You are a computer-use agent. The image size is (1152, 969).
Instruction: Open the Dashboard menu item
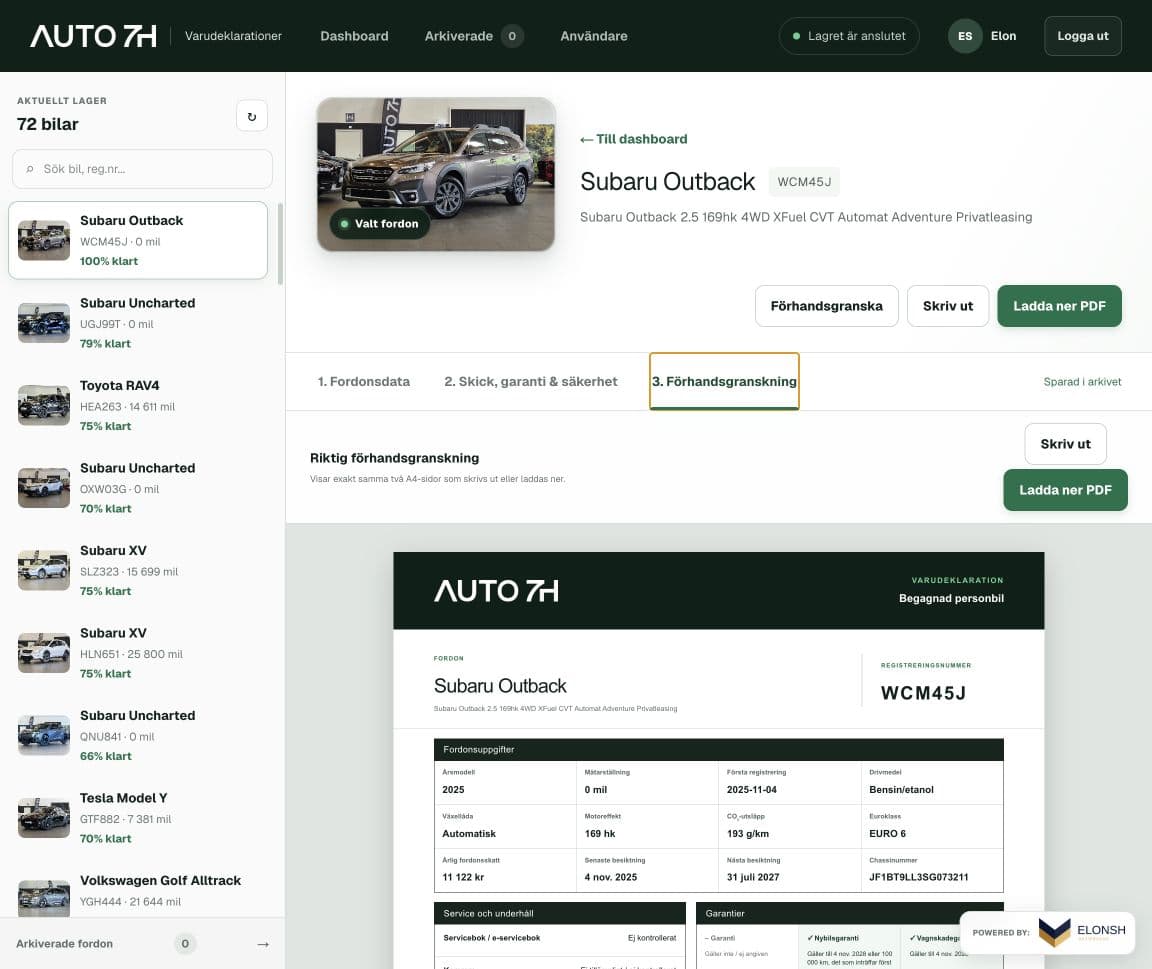[x=354, y=36]
